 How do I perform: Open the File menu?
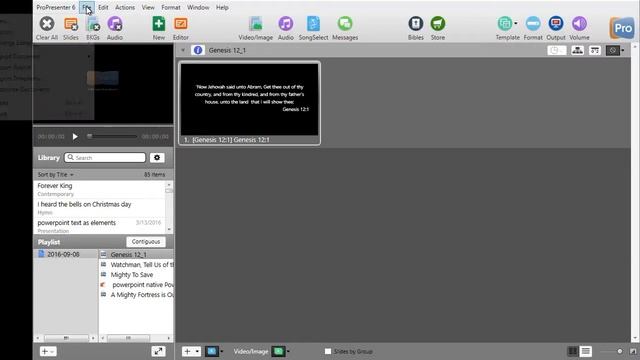pyautogui.click(x=87, y=7)
